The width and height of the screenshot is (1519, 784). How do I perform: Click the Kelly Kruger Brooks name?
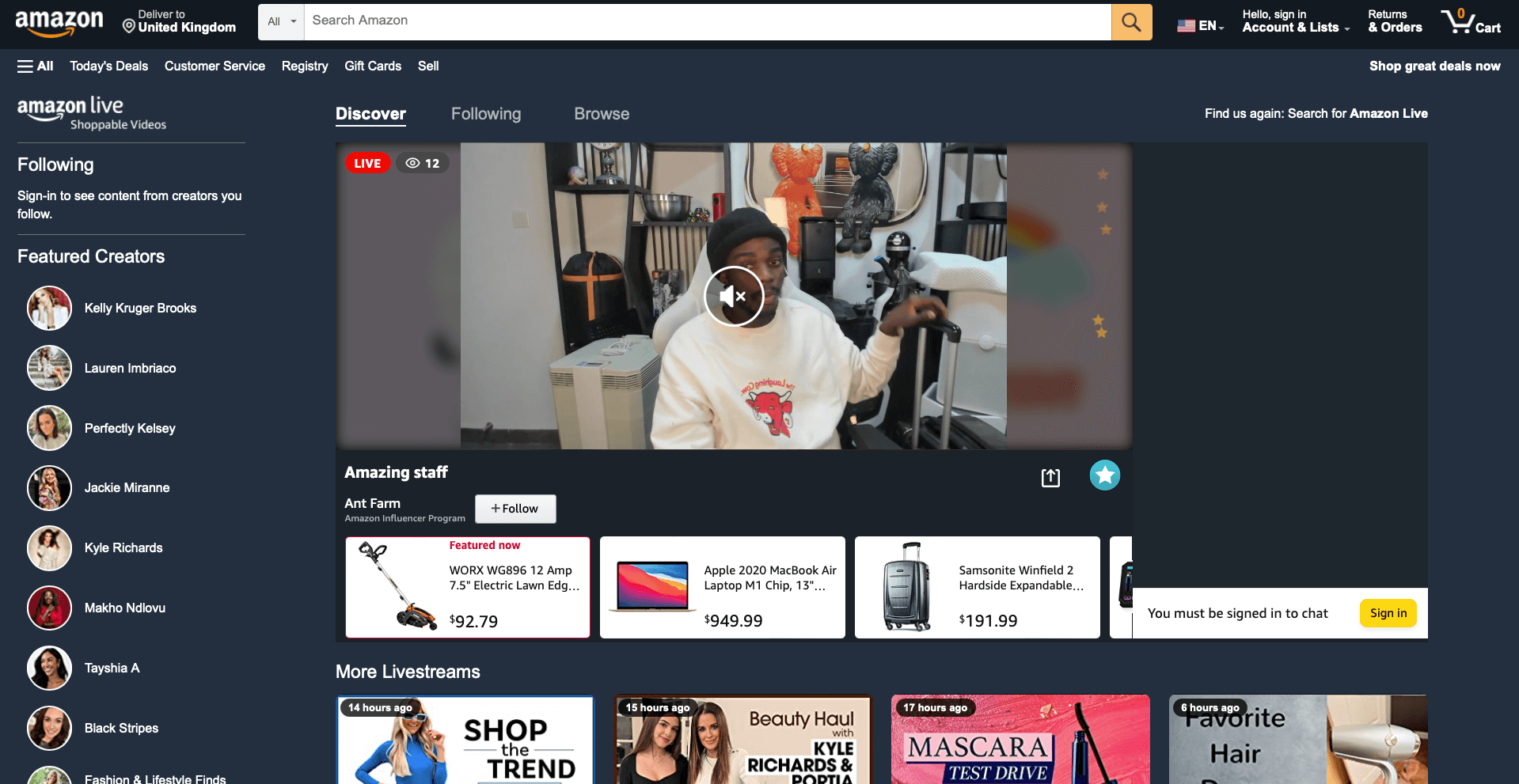pyautogui.click(x=140, y=309)
